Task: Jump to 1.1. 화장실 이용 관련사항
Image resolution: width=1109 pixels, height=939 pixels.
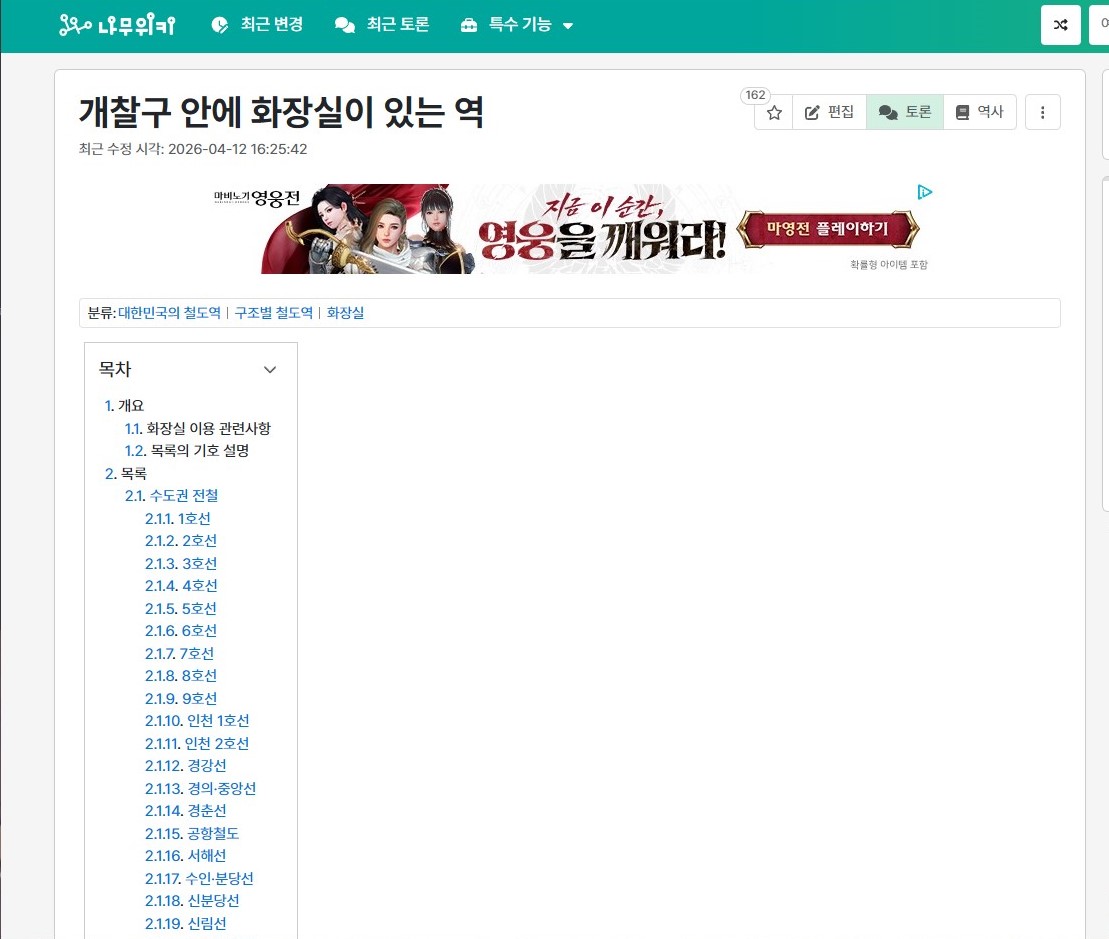Action: pos(197,428)
